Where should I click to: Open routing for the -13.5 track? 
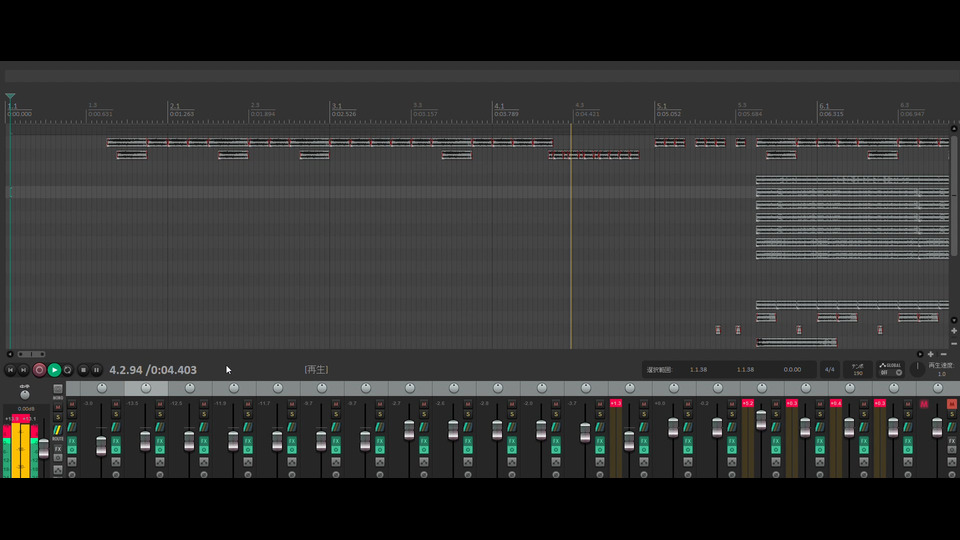[160, 427]
